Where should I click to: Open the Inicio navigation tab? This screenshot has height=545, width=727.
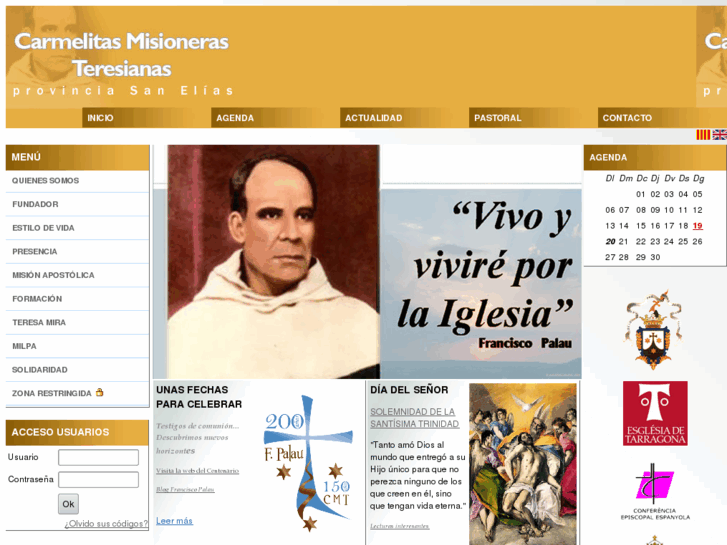[100, 118]
